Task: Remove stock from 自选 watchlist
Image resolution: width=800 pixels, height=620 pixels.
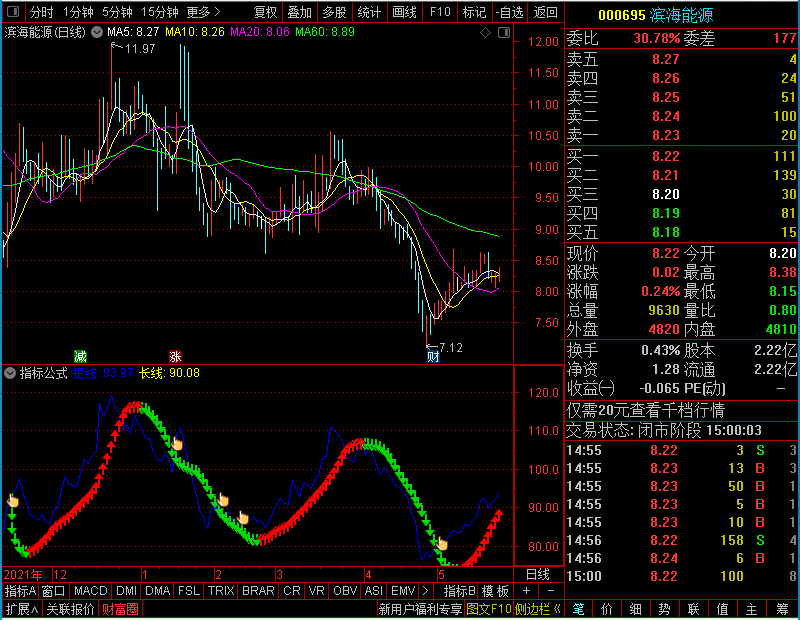Action: (x=509, y=12)
